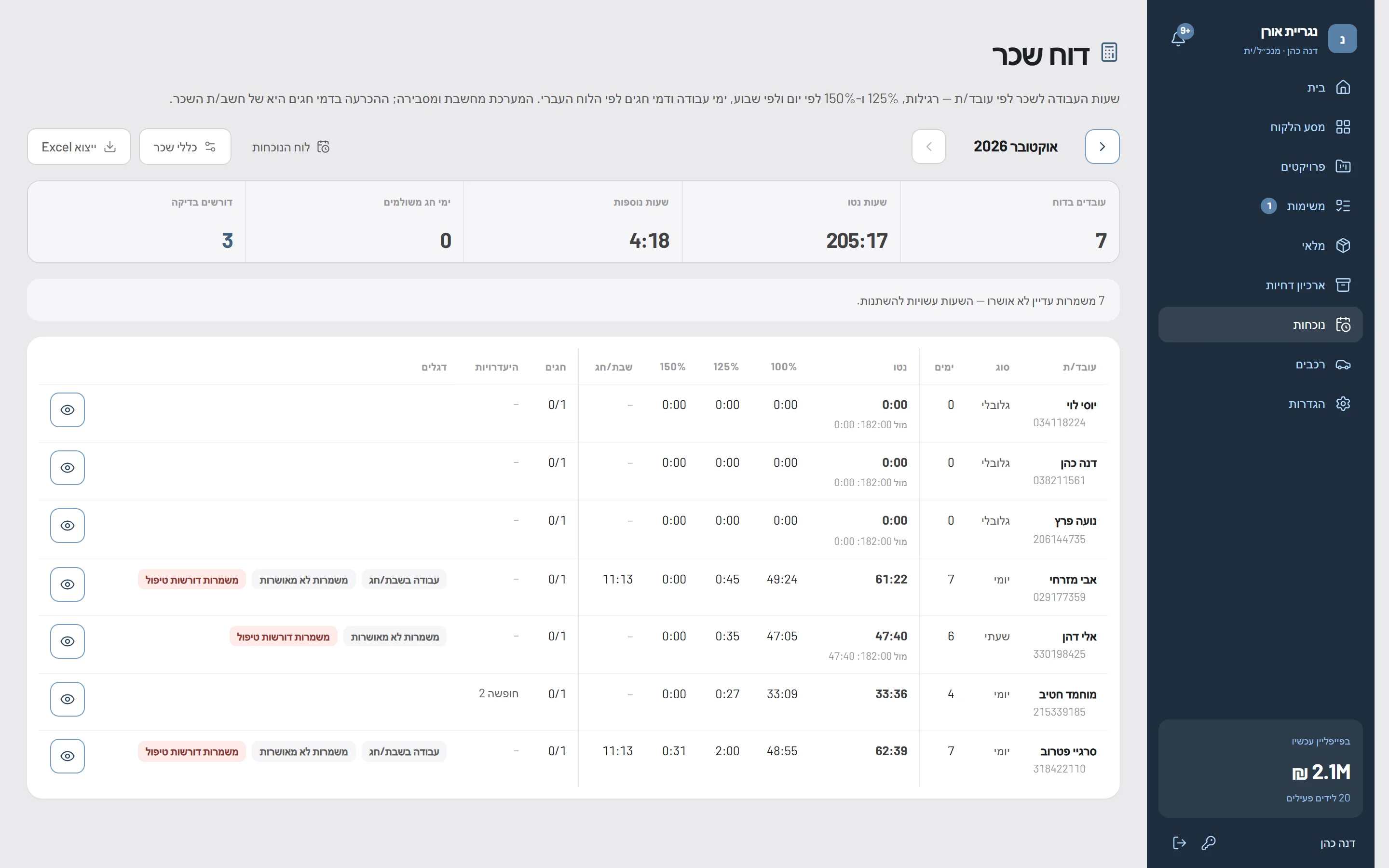Open the כללי שכר button

tap(185, 147)
